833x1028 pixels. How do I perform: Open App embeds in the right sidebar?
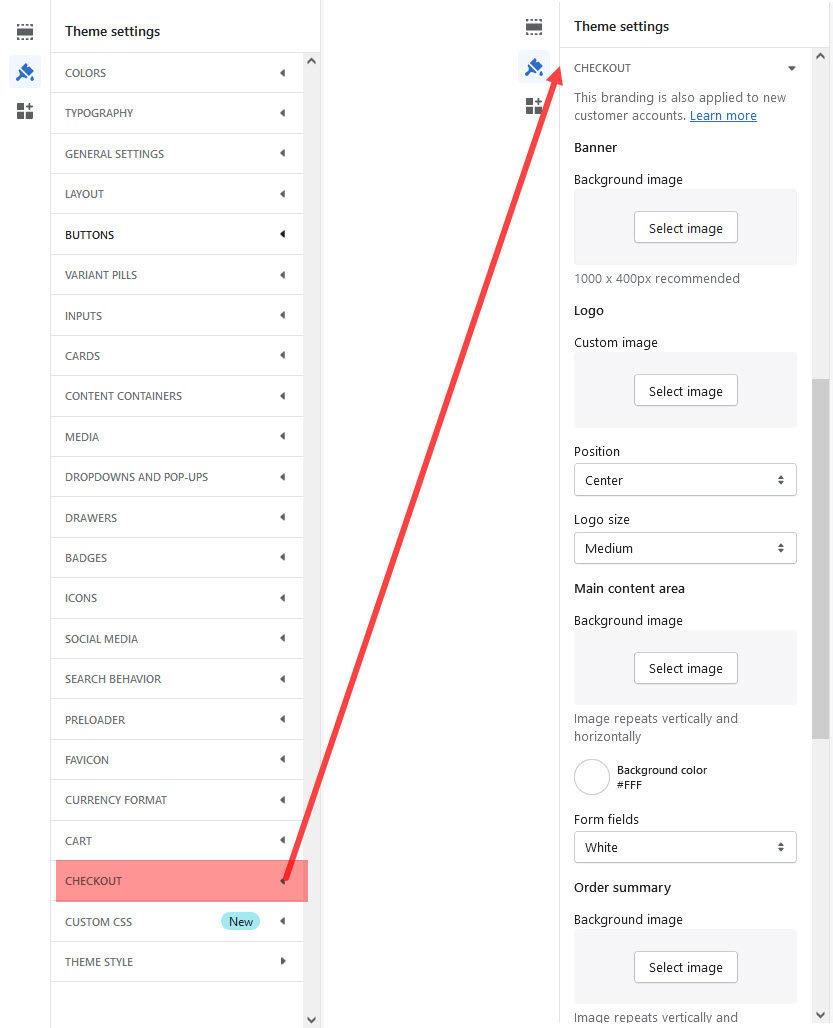coord(534,106)
